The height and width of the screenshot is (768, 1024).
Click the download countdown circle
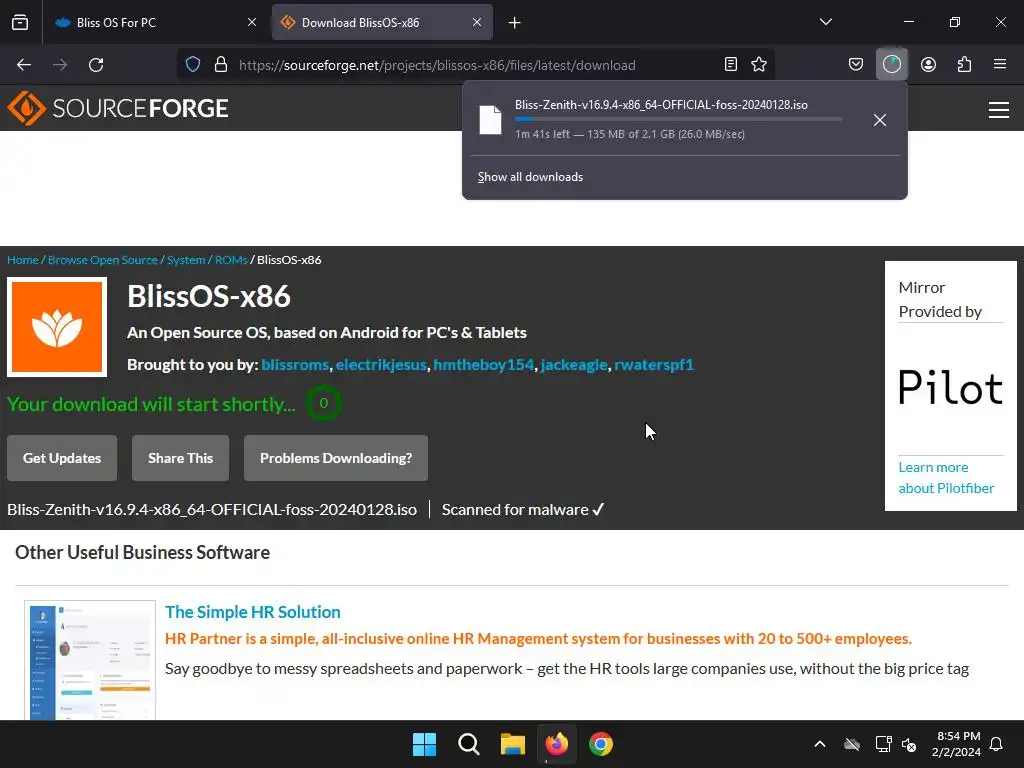[x=323, y=403]
